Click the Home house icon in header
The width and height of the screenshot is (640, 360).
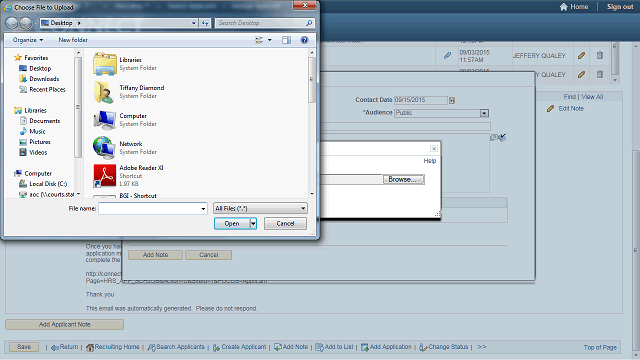tap(564, 7)
